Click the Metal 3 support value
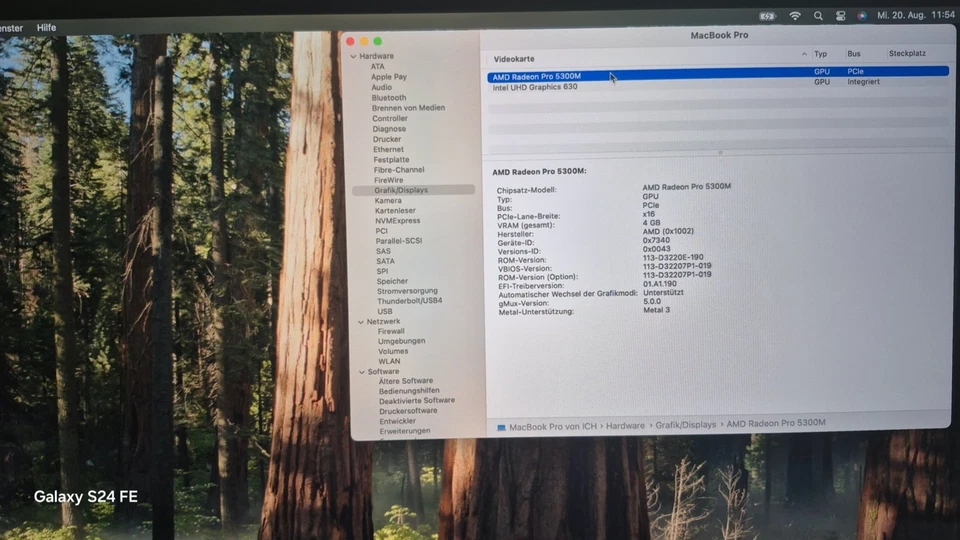Screen dimensions: 960x540 tap(656, 310)
